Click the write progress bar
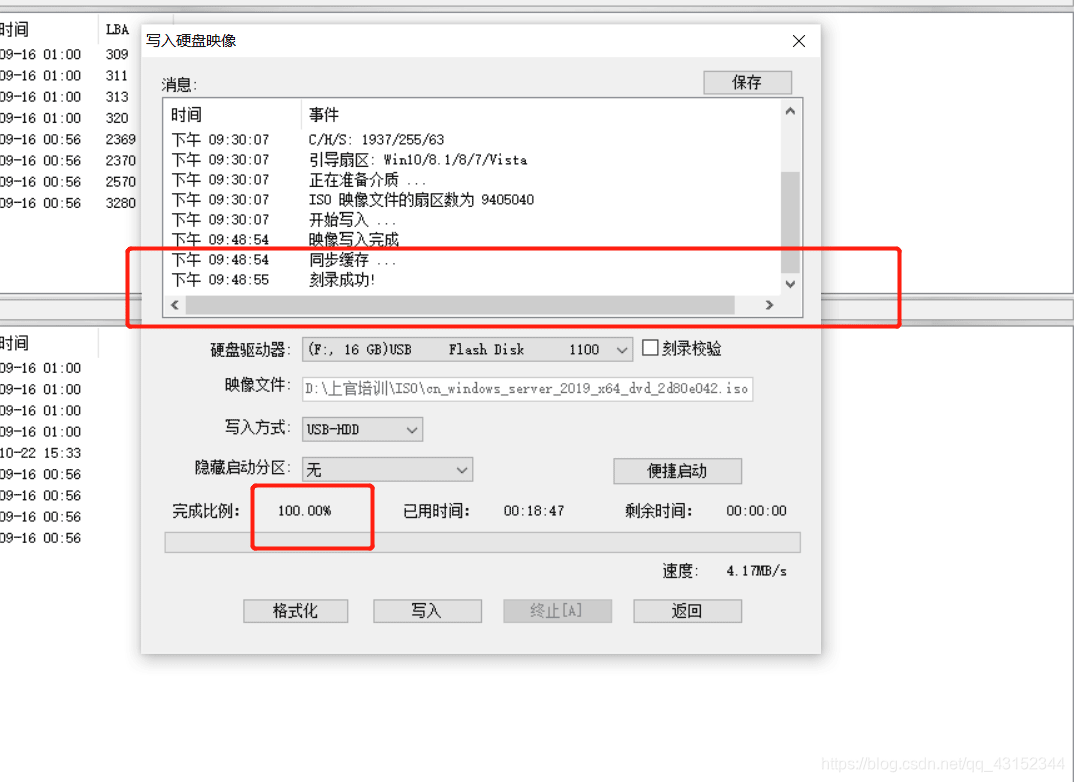 482,542
